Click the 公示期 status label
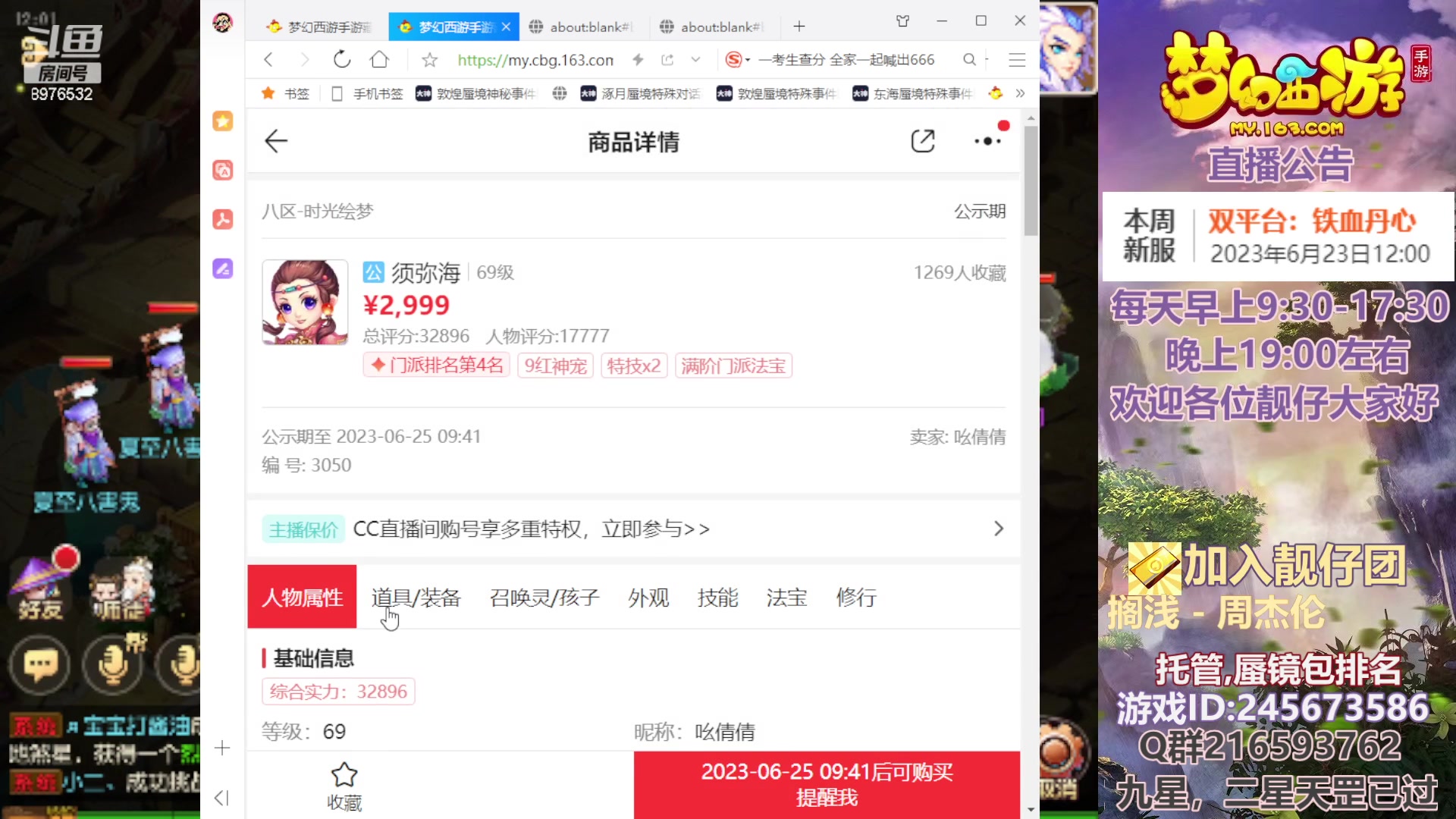Screen dimensions: 1456x819 tap(980, 212)
